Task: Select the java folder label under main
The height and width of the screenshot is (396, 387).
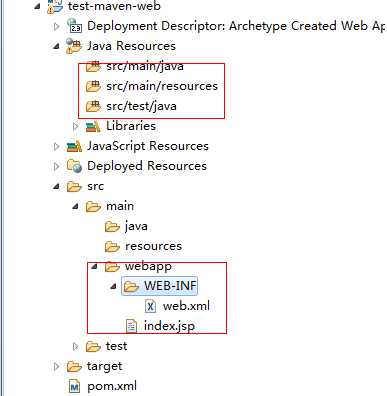Action: (x=136, y=226)
